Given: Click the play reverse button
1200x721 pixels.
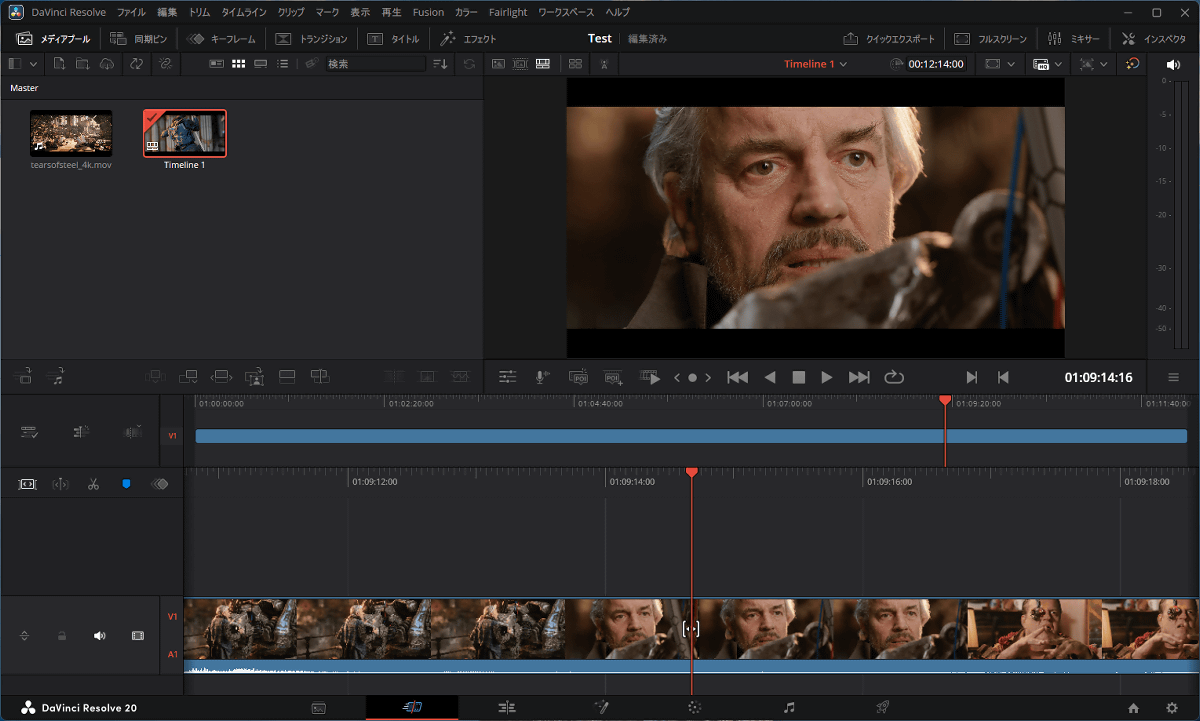Looking at the screenshot, I should coord(770,377).
